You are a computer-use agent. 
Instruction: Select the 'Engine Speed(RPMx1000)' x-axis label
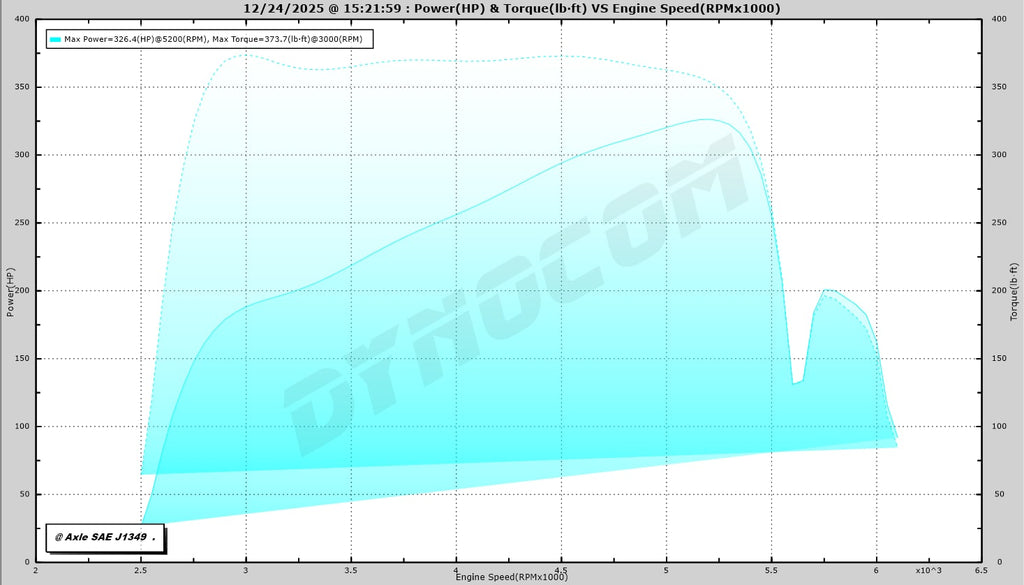coord(511,578)
